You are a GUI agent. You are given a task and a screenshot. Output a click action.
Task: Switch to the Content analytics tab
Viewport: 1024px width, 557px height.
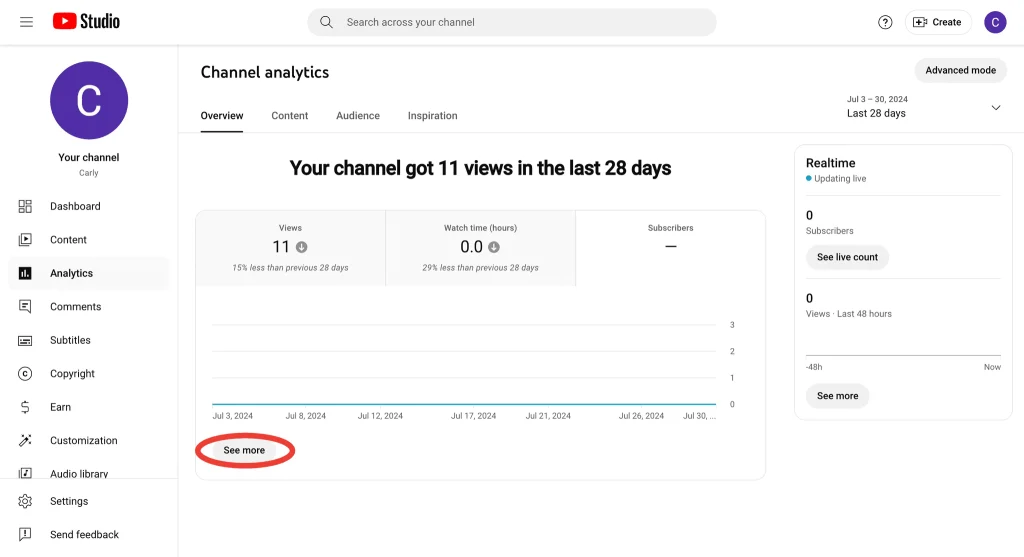(289, 116)
